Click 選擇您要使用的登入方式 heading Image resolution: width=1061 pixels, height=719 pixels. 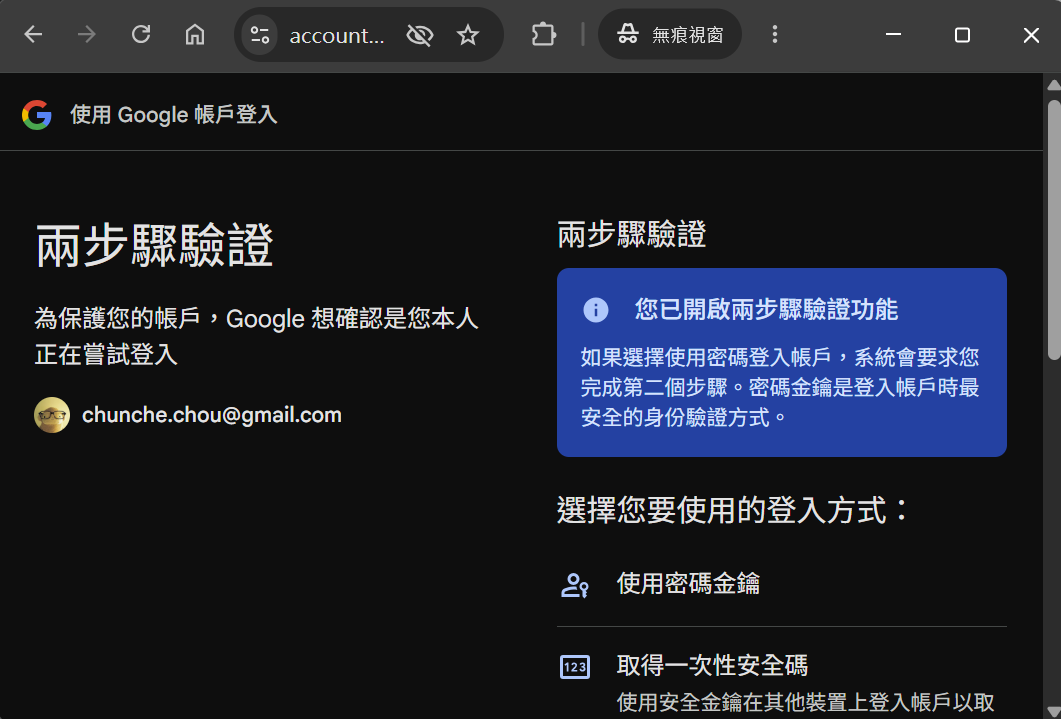733,510
